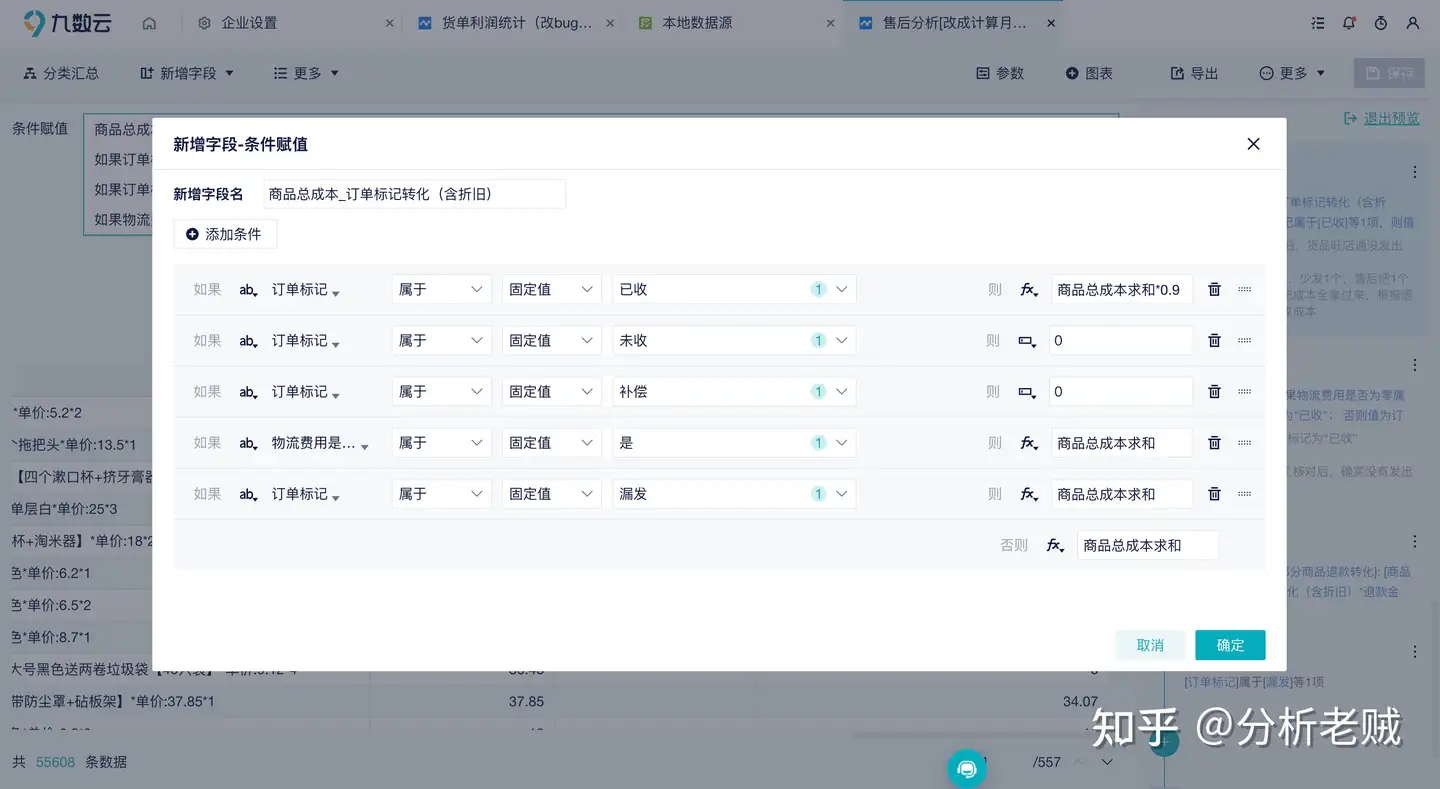Click value type icon in 补偿 row
1440x789 pixels.
pos(1028,391)
